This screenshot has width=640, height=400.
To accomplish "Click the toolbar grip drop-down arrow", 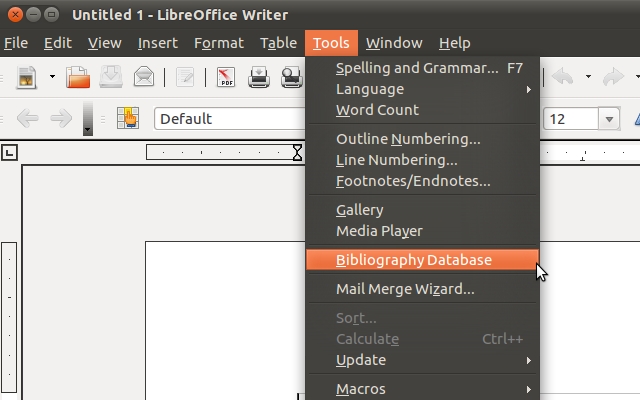I will tap(88, 119).
